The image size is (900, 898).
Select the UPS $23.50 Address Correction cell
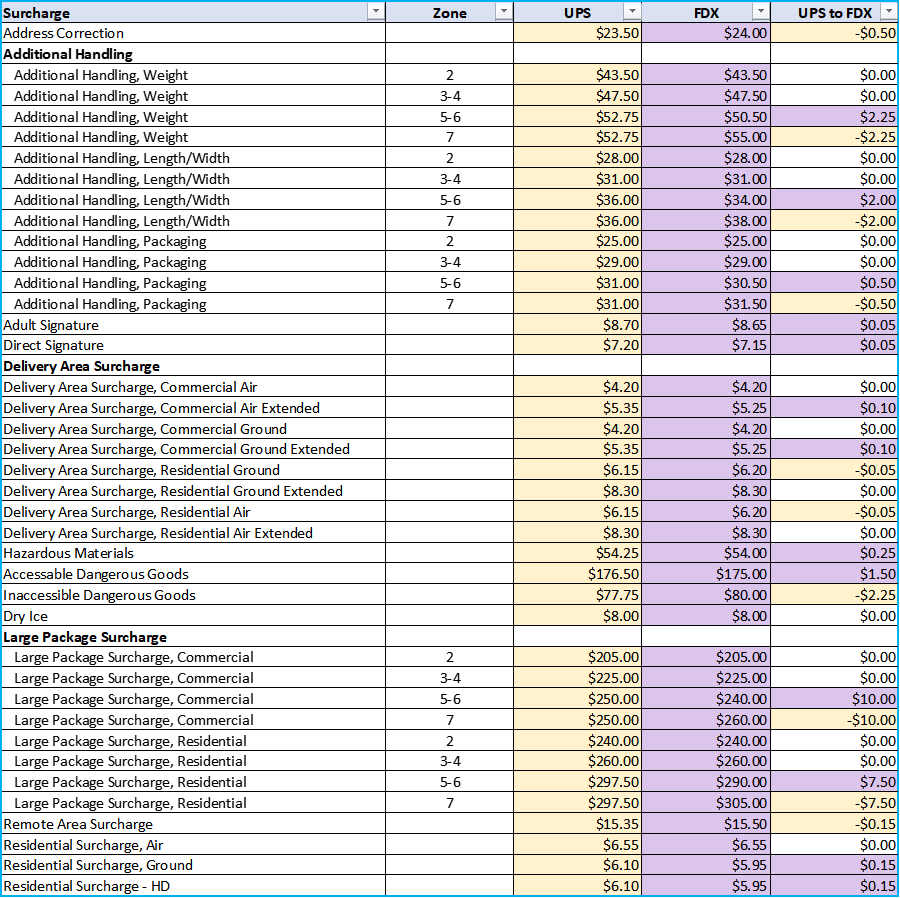pos(577,33)
